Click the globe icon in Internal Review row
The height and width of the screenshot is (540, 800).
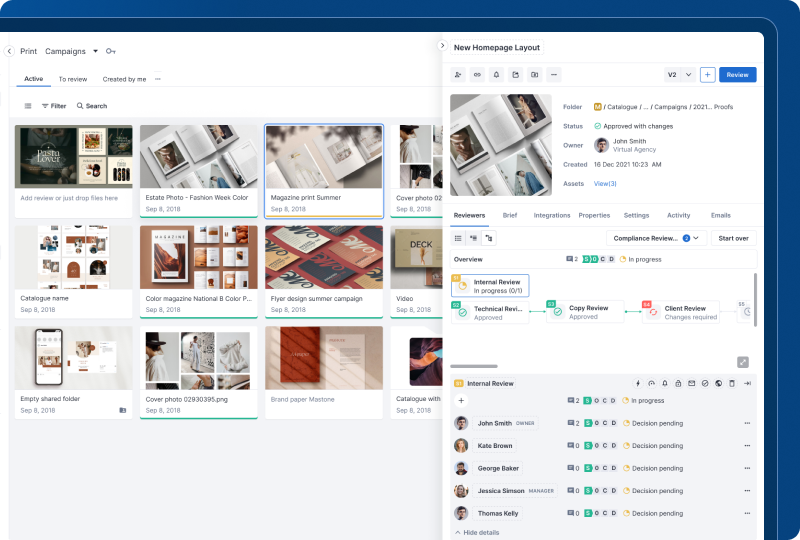[718, 383]
